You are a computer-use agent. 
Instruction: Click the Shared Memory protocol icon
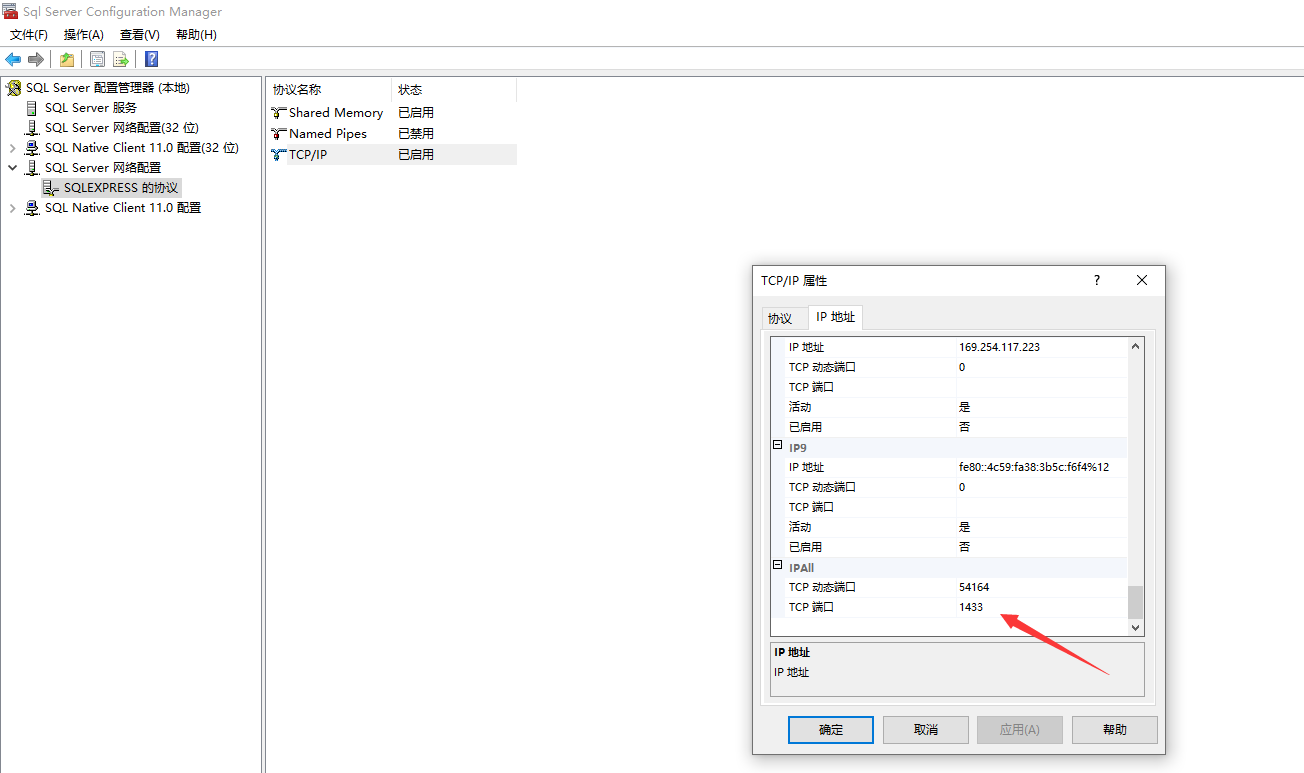[278, 112]
